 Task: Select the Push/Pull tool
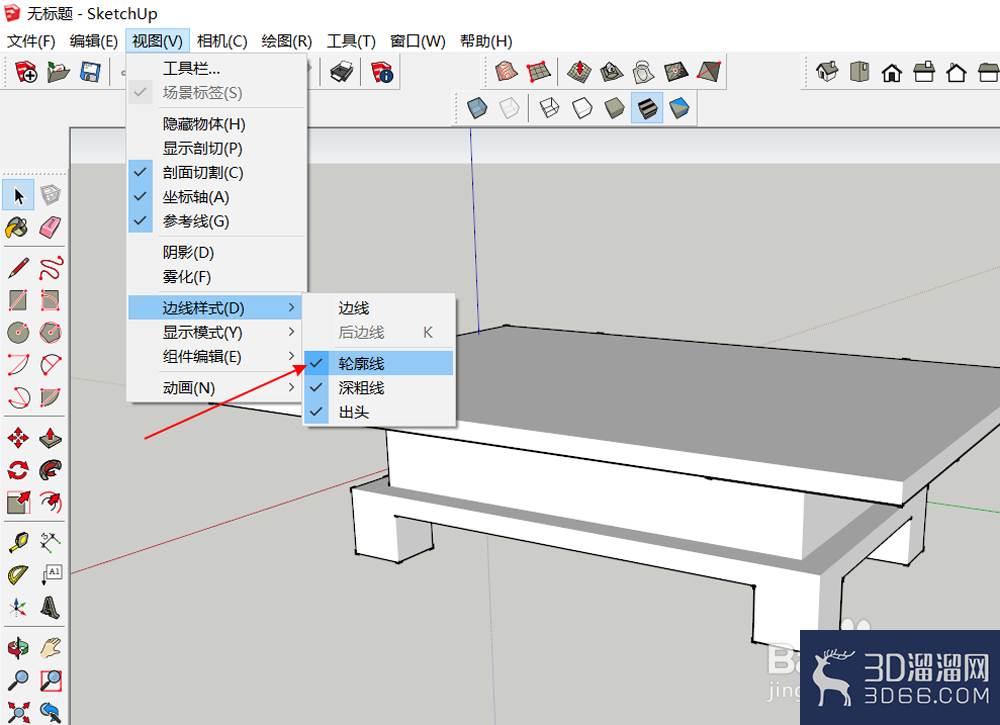(x=50, y=438)
